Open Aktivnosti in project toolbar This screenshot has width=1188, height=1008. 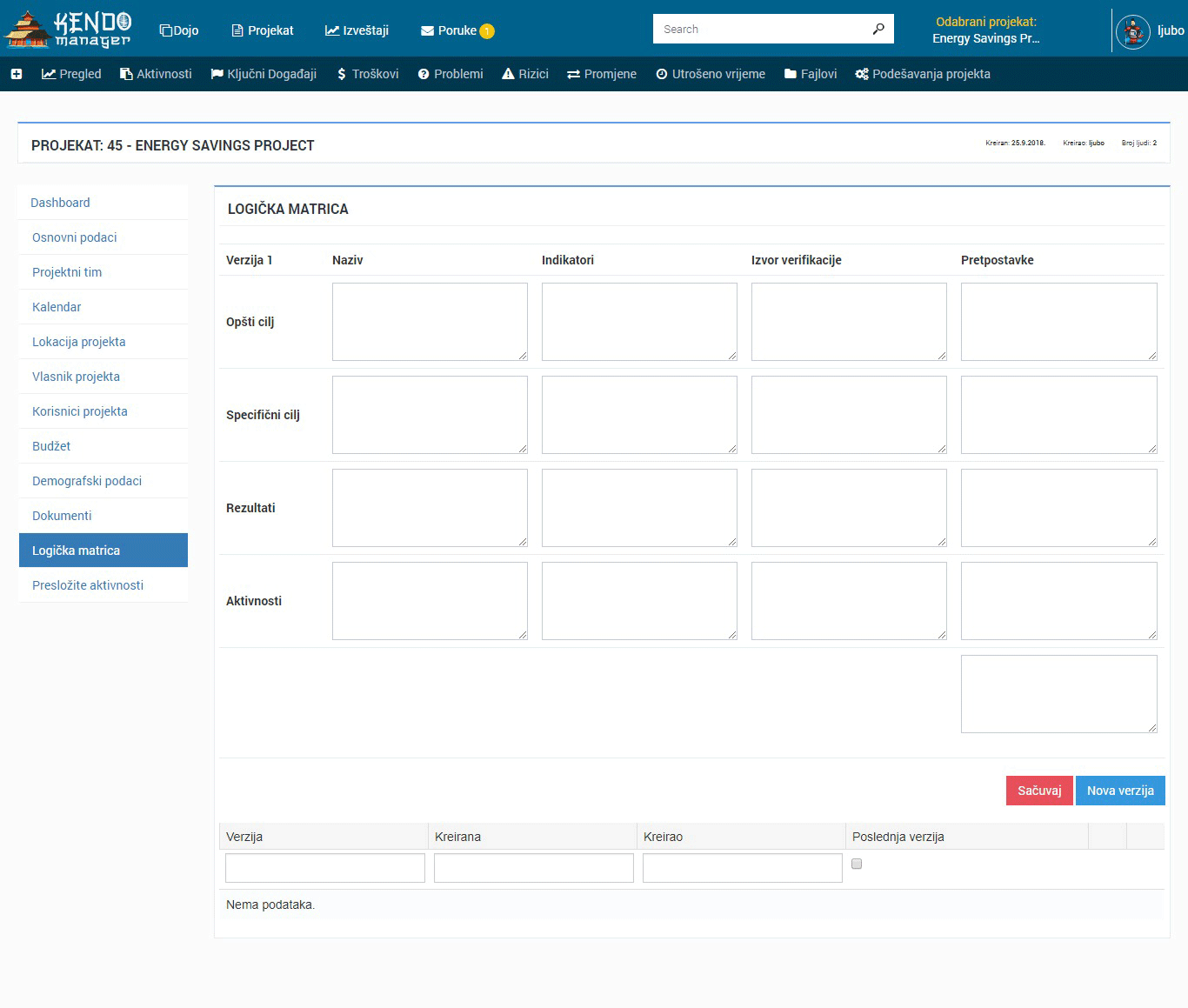(x=156, y=74)
